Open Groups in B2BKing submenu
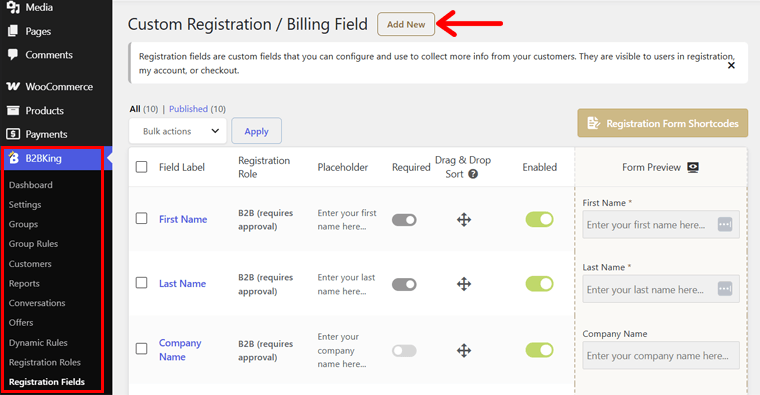This screenshot has width=760, height=395. (x=23, y=224)
